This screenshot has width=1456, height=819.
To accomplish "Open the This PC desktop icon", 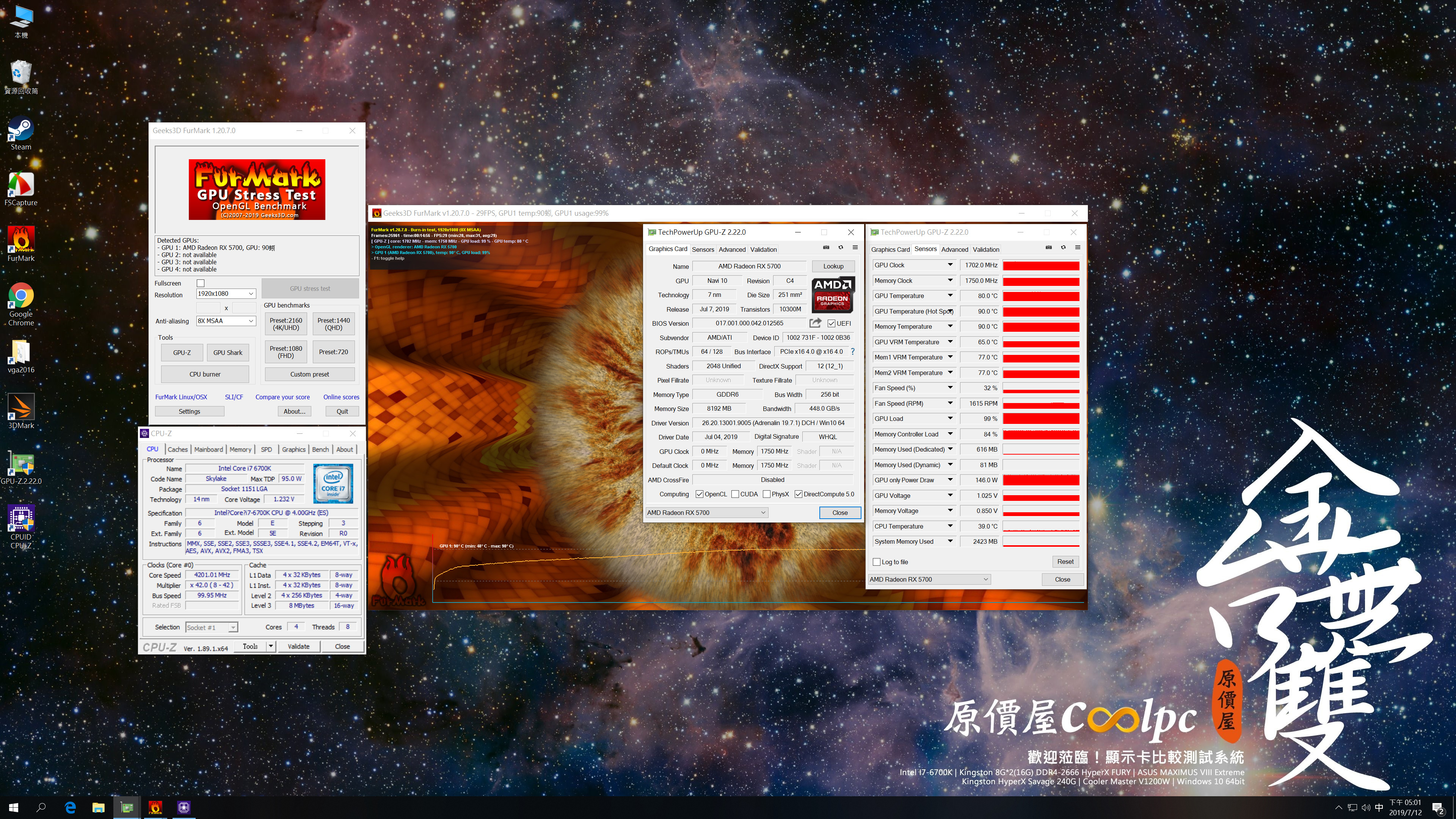I will (x=21, y=22).
